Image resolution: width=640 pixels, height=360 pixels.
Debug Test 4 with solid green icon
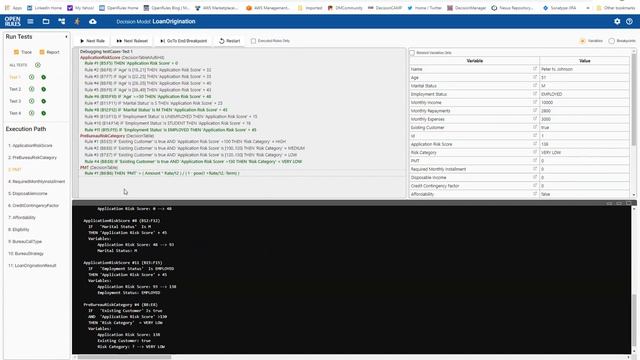pyautogui.click(x=43, y=113)
